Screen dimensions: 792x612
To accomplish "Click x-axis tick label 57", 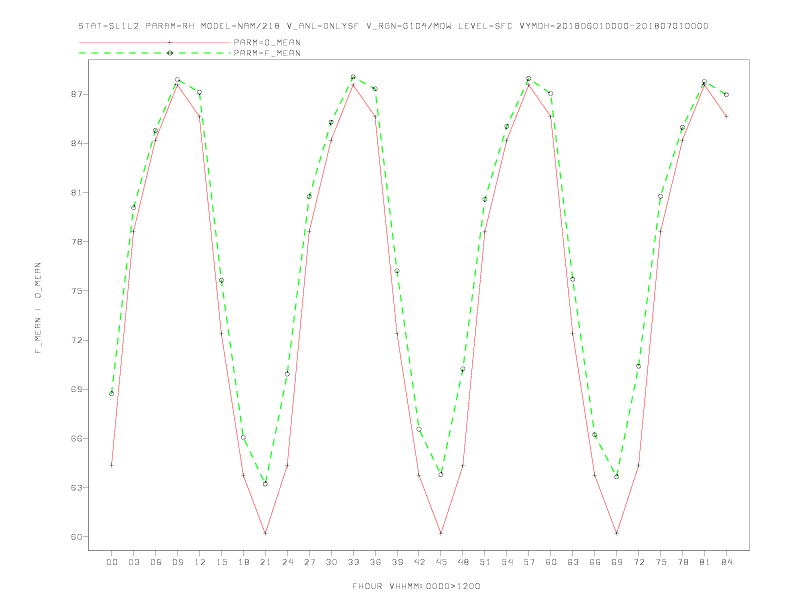I will pos(529,562).
